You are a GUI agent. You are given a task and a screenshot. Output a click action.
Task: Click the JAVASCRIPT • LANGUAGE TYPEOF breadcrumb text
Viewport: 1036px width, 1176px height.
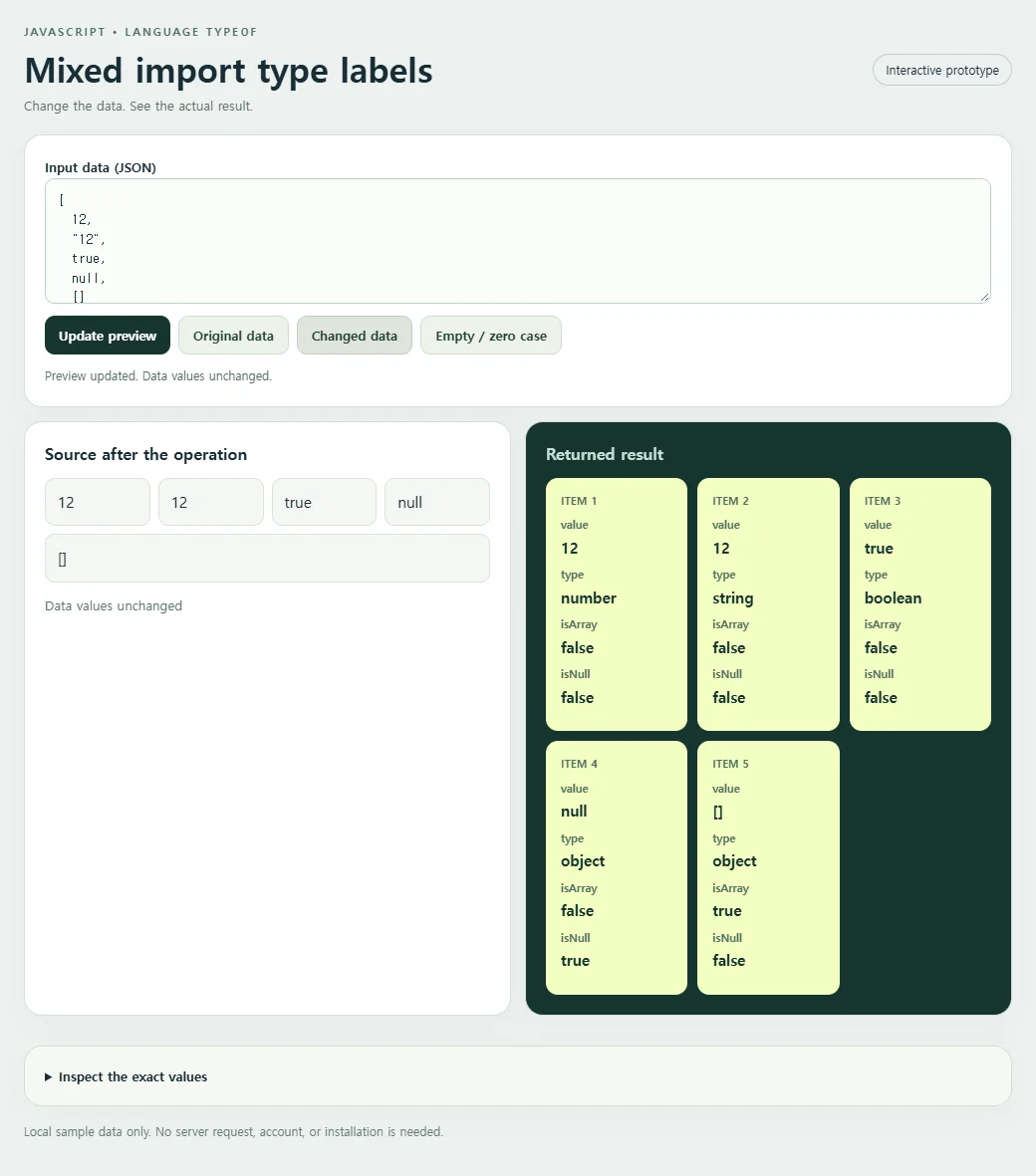(140, 32)
